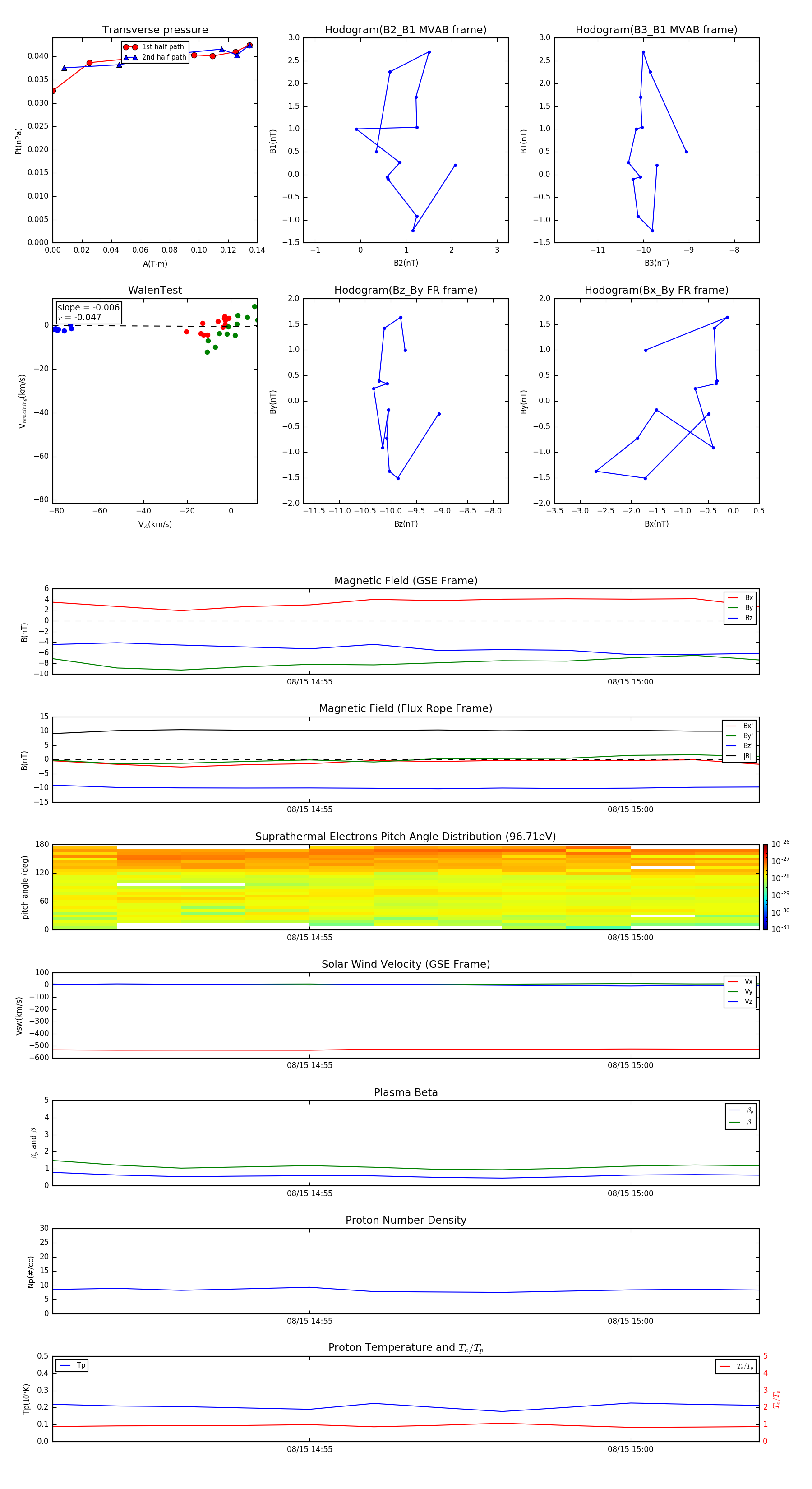Screen dimensions: 812x1489
Task: Click the 'Bx' legend entry in GSE panel
Action: (741, 598)
